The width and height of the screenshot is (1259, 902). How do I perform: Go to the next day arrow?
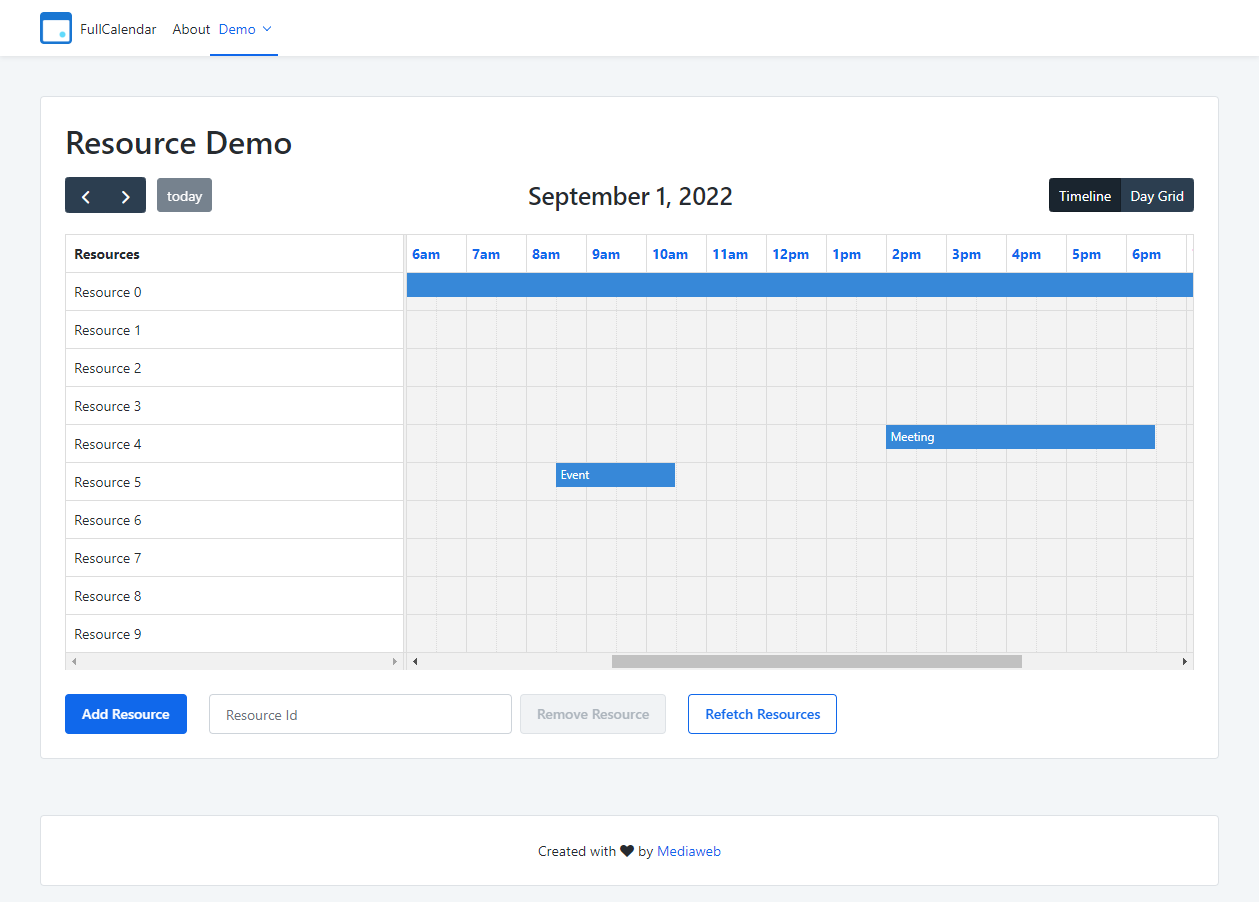click(126, 195)
